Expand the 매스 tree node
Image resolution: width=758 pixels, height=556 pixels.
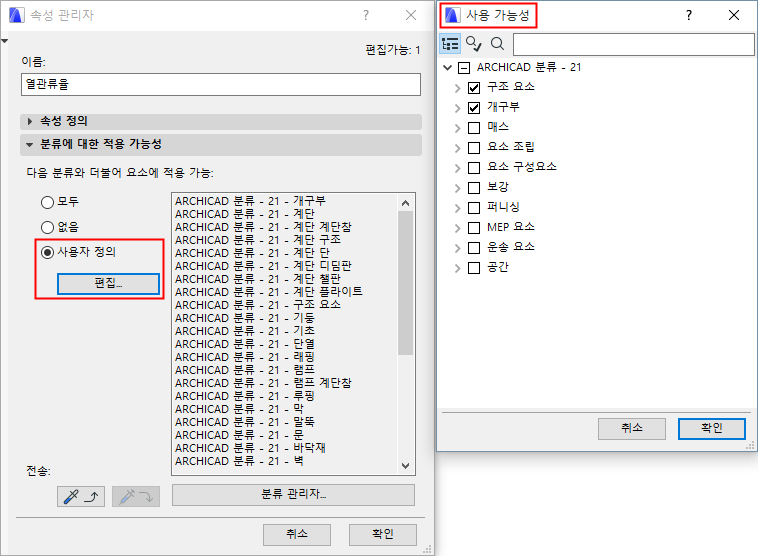pos(457,128)
